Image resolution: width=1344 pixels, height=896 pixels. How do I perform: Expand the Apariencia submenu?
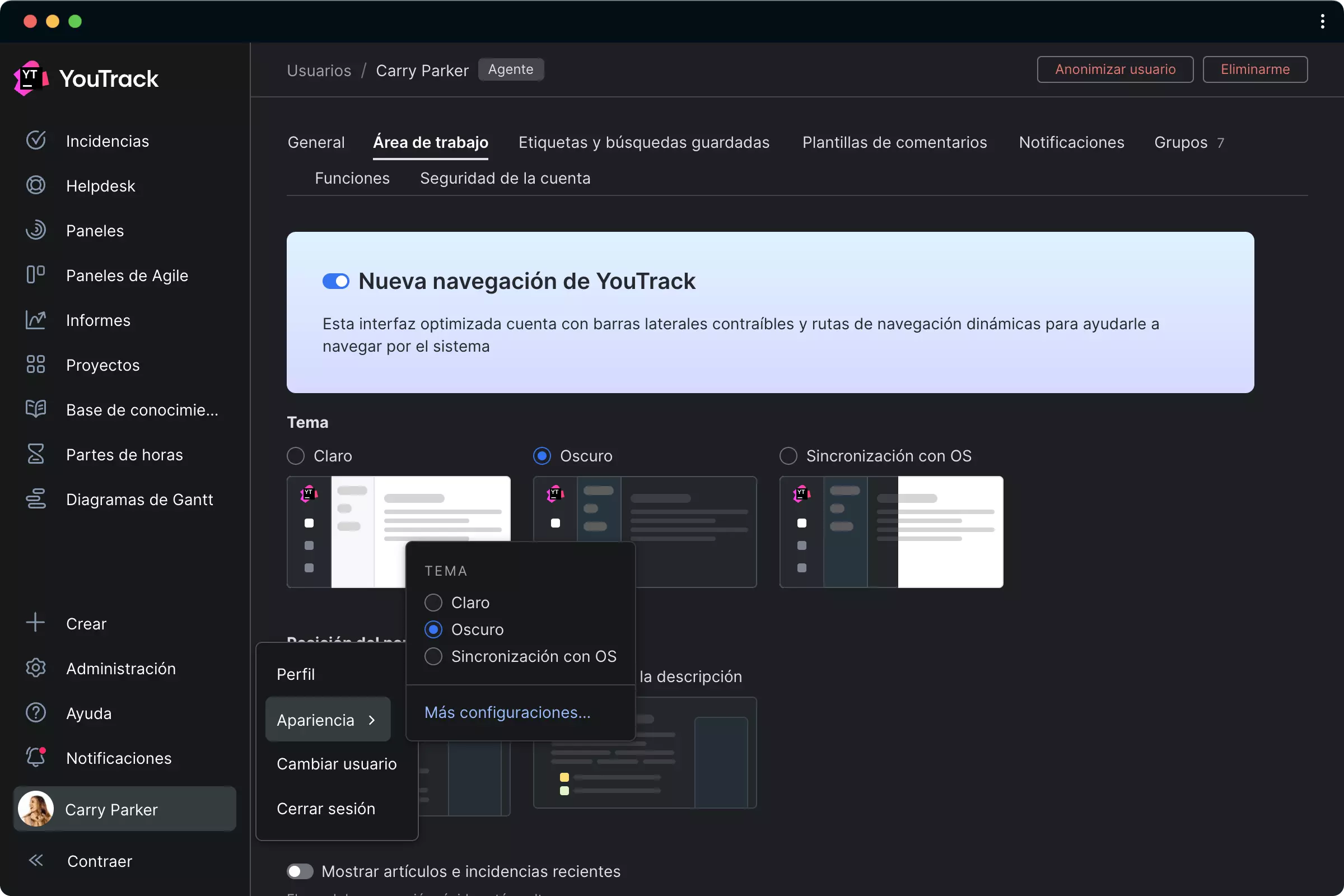pyautogui.click(x=328, y=720)
